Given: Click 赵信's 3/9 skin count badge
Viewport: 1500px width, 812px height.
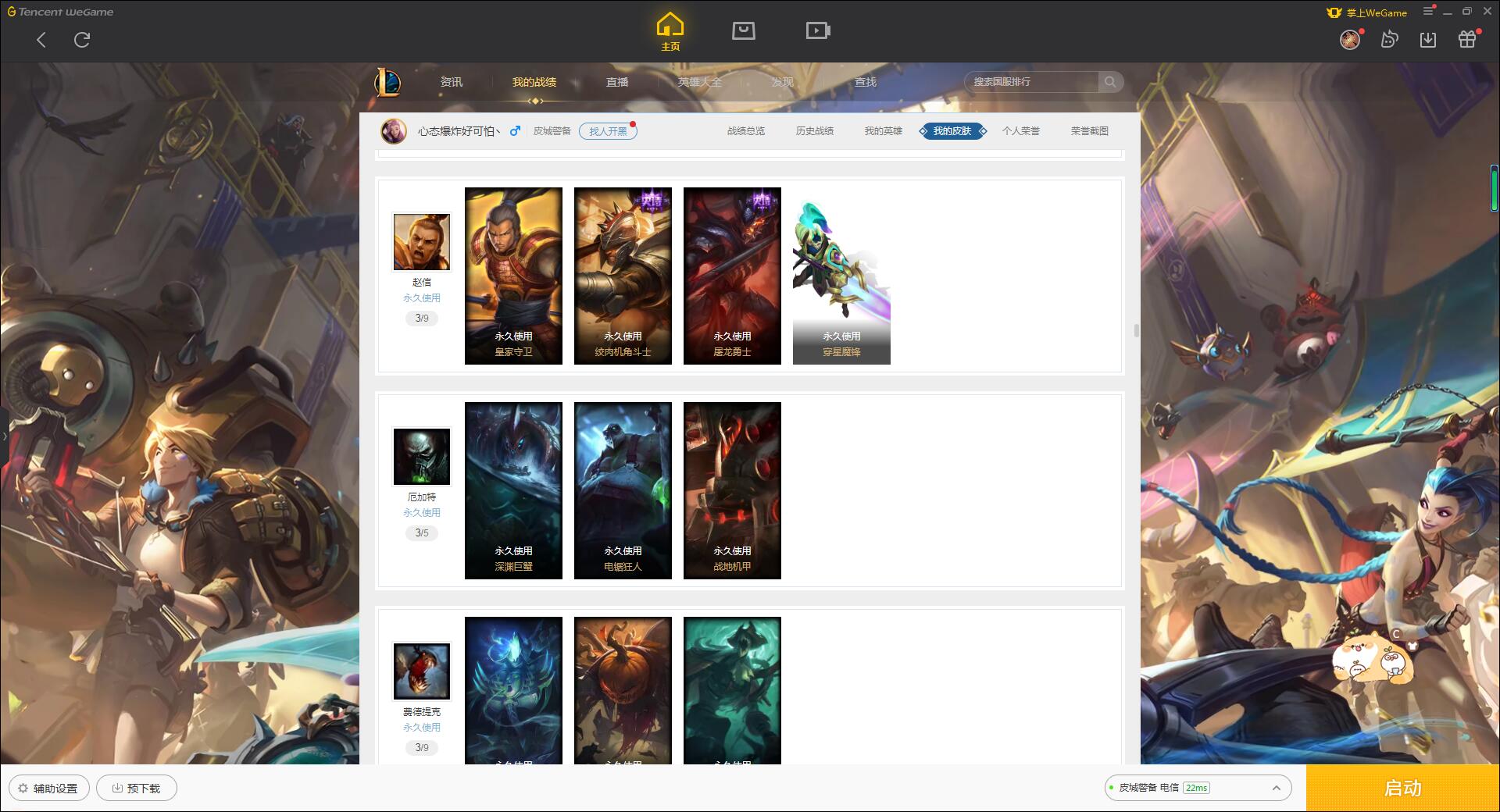Looking at the screenshot, I should pos(422,318).
